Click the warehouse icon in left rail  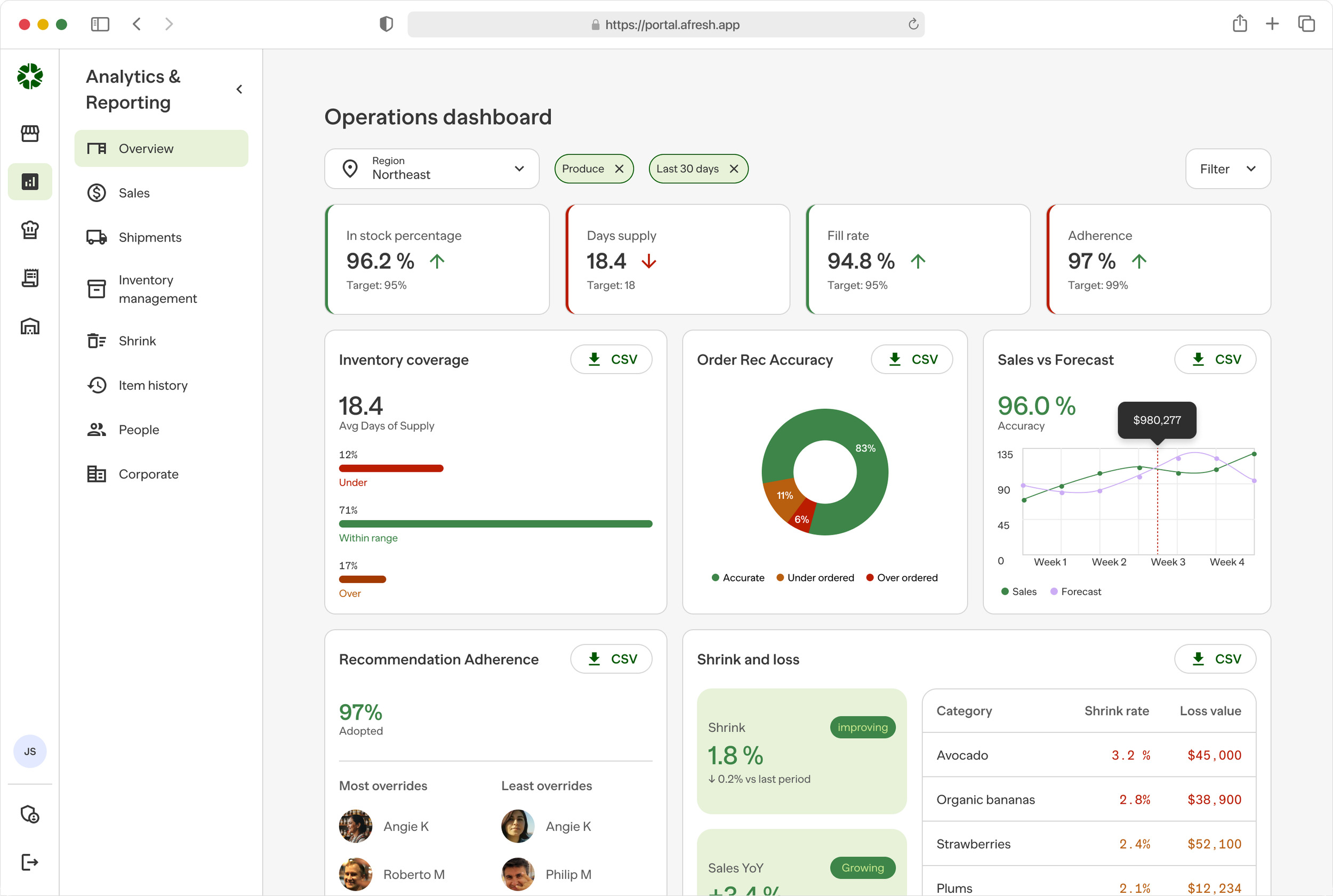(30, 326)
